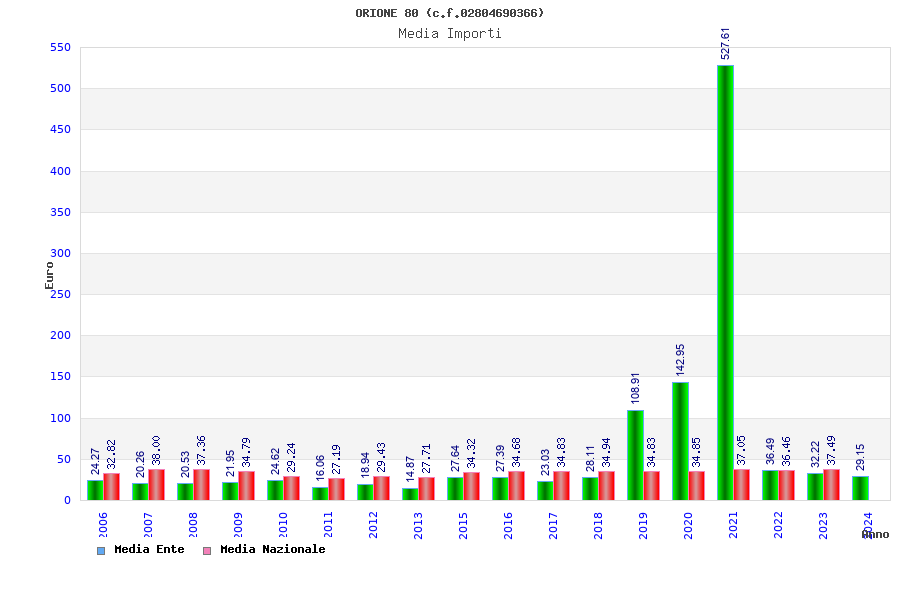
Task: Click the 2019 year axis label
Action: coord(643,525)
